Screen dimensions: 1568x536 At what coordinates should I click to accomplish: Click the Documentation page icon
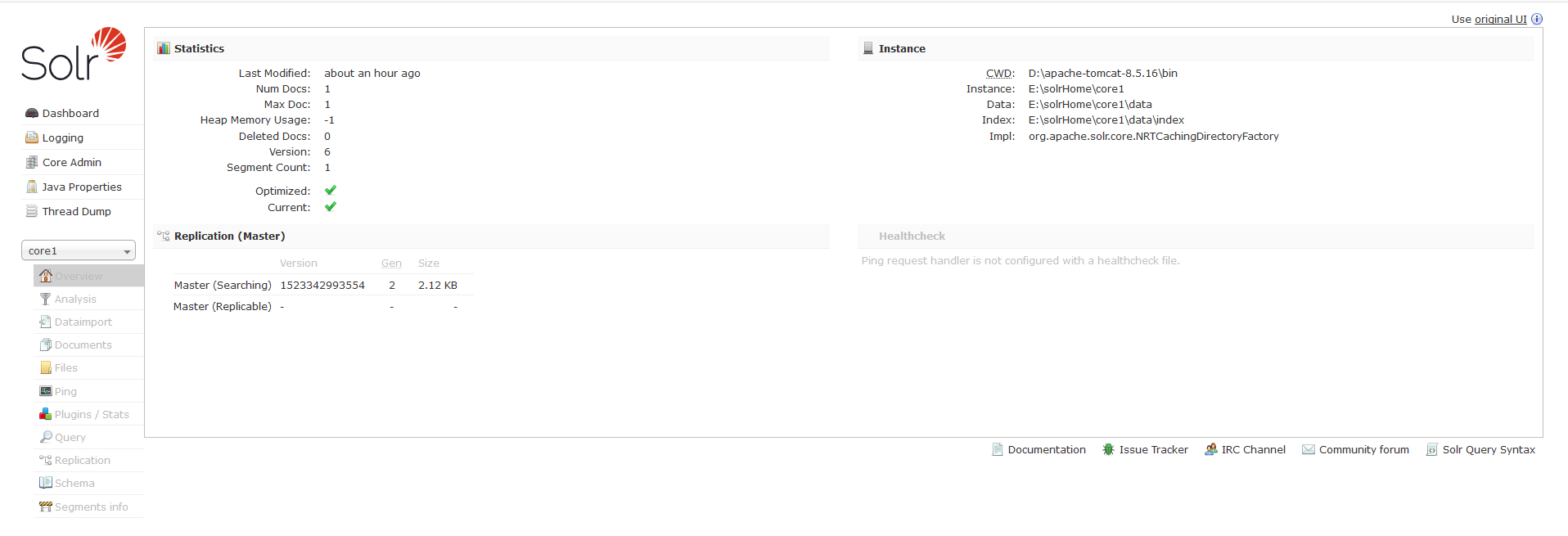tap(998, 449)
